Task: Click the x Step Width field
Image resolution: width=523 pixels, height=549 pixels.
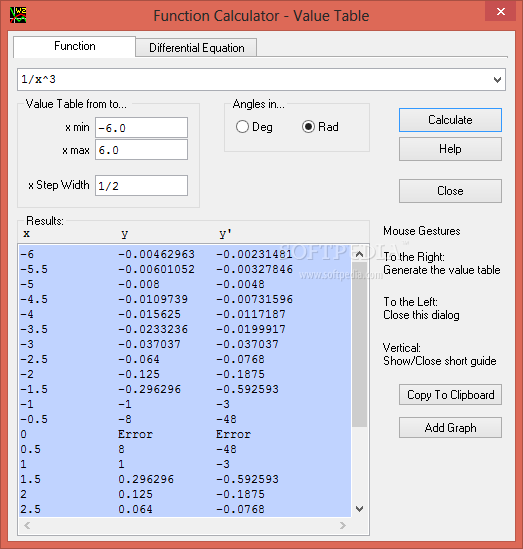Action: pos(141,186)
